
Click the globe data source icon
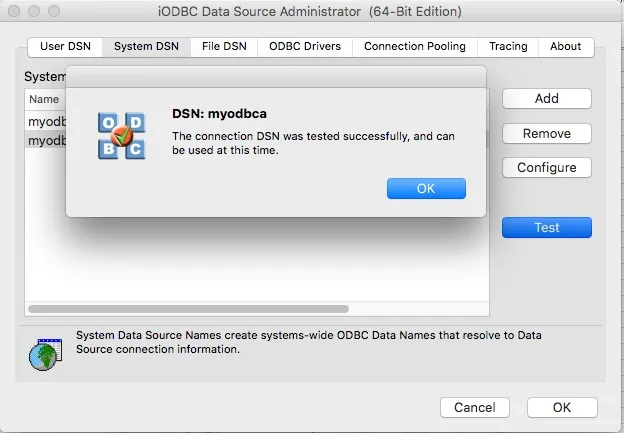[45, 352]
